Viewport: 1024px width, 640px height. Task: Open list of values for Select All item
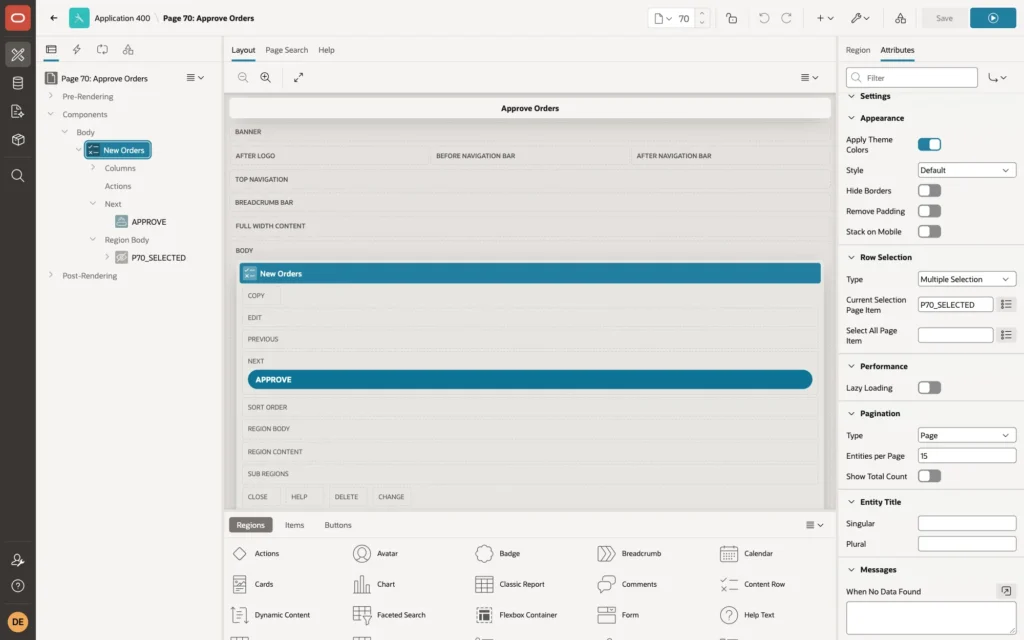1006,335
